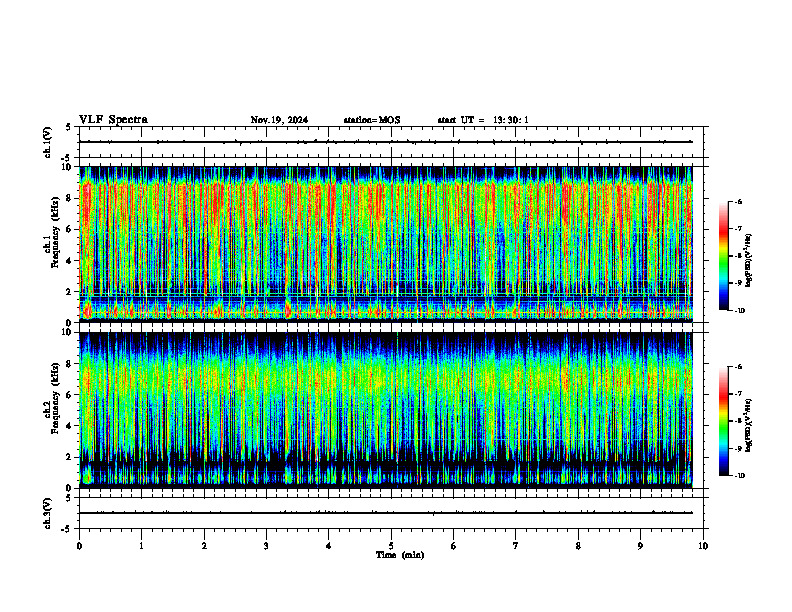Click the time axis tick label '7'
The image size is (792, 612).
[516, 546]
